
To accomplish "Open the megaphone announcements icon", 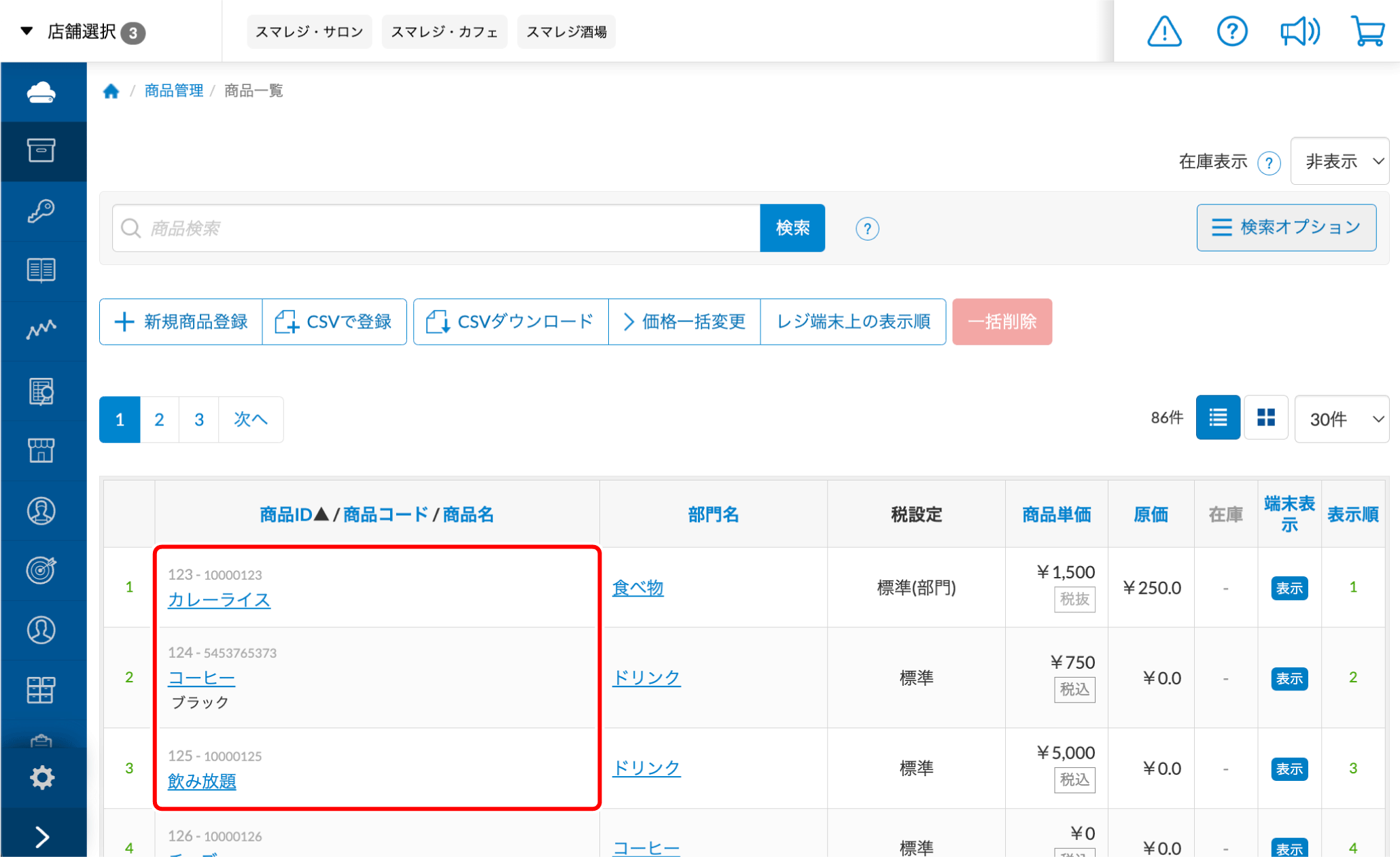I will click(1299, 31).
